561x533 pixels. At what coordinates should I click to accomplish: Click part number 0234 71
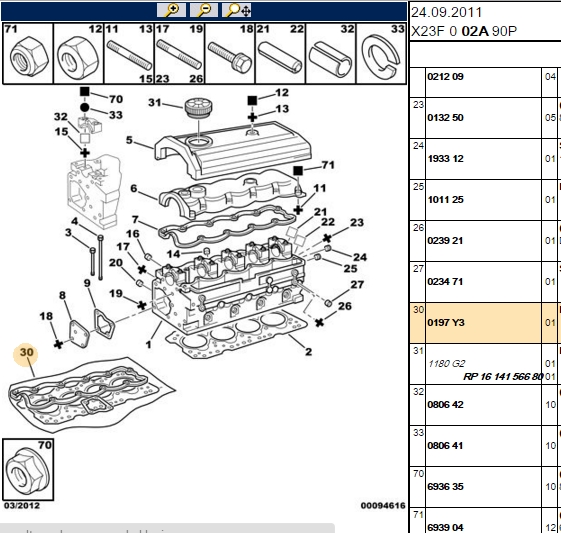pyautogui.click(x=445, y=282)
